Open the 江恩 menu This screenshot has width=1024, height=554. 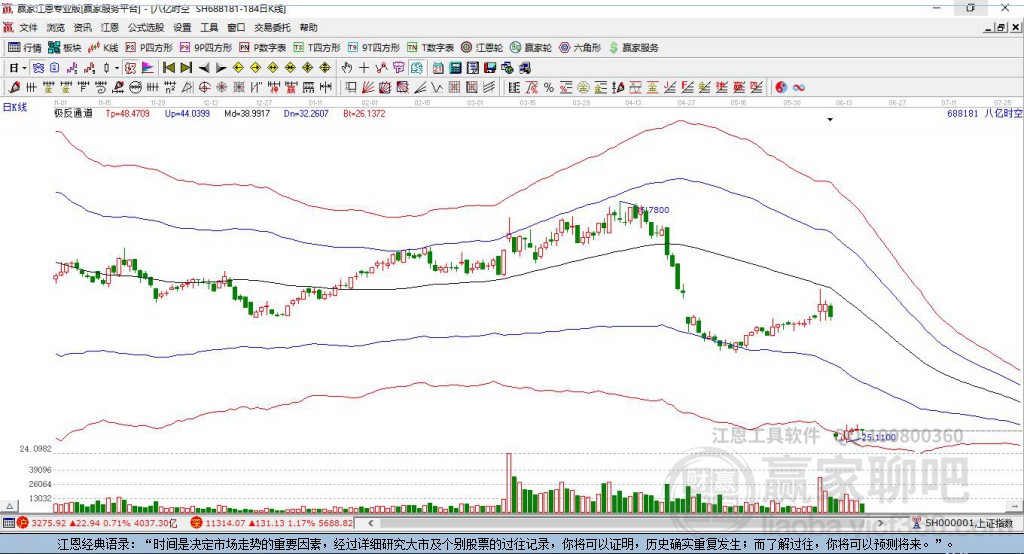pos(110,27)
